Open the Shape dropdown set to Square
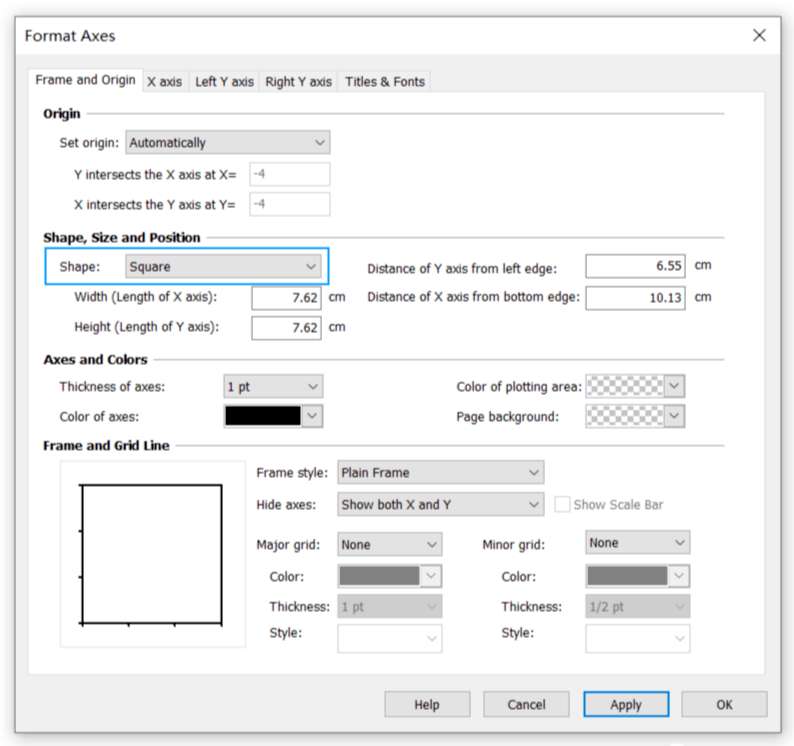The width and height of the screenshot is (794, 746). [222, 267]
